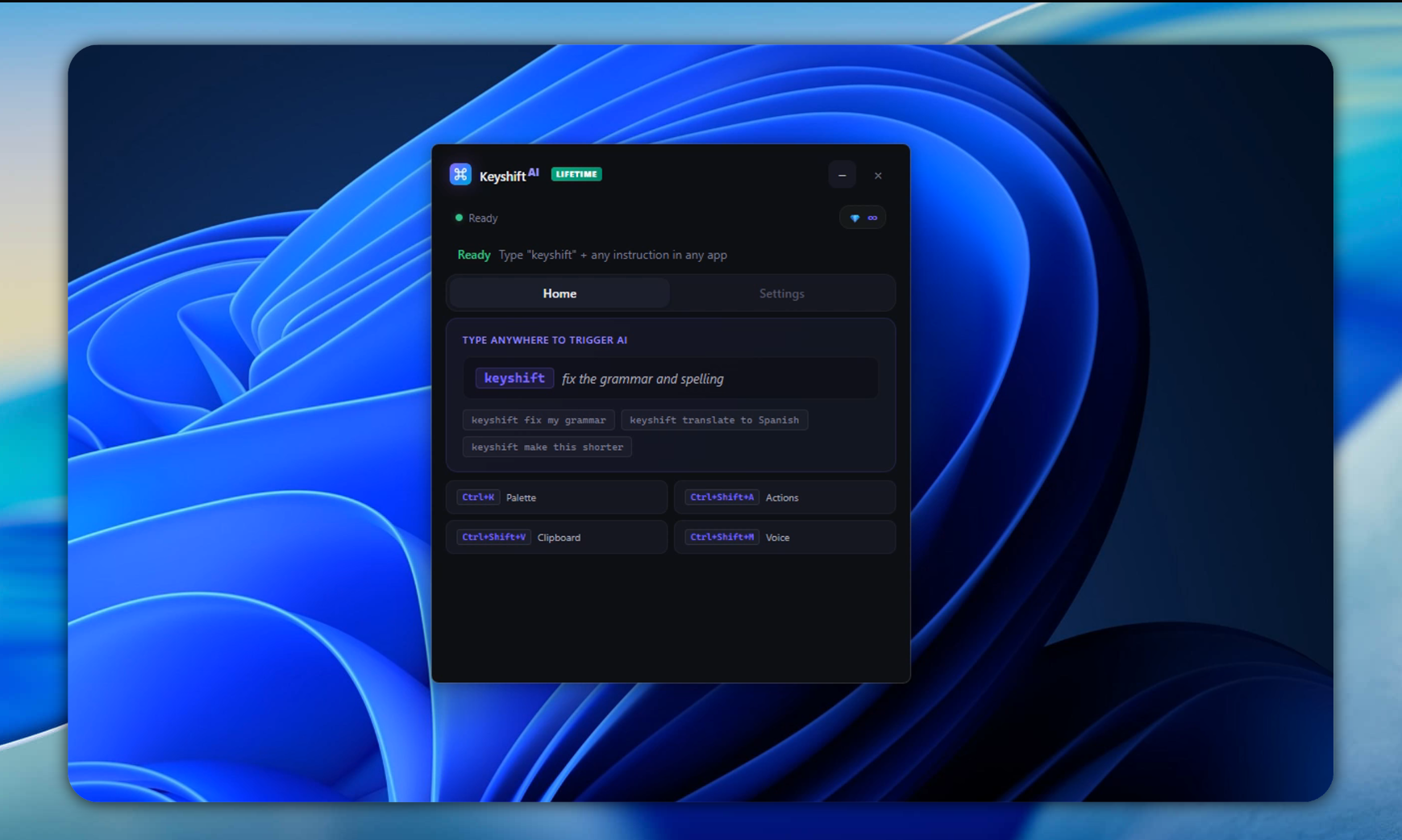Select 'keyshift translate to Spanish' example chip
This screenshot has width=1402, height=840.
(x=714, y=420)
